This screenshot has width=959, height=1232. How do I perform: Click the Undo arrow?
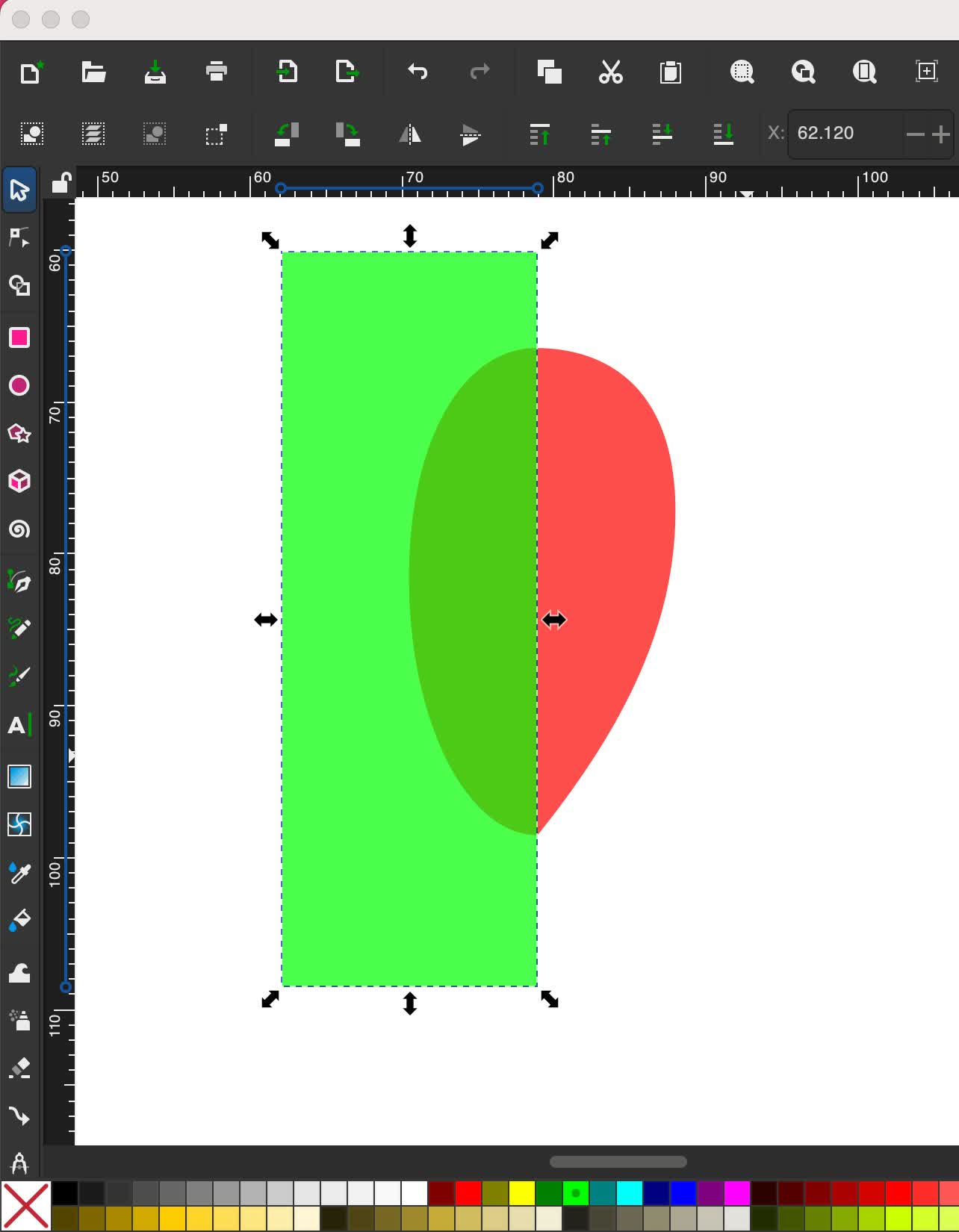(418, 72)
